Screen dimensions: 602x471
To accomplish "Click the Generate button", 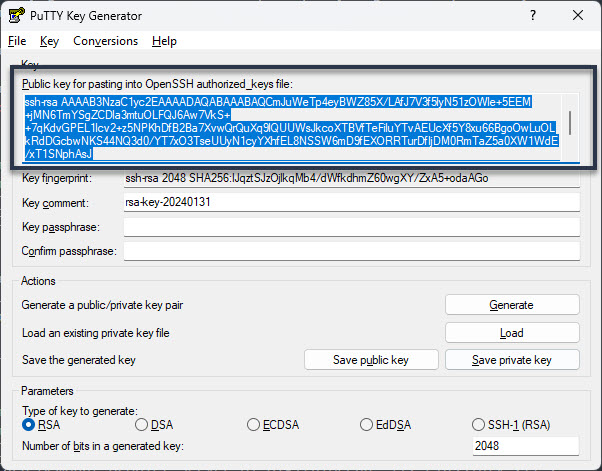I will [x=512, y=305].
